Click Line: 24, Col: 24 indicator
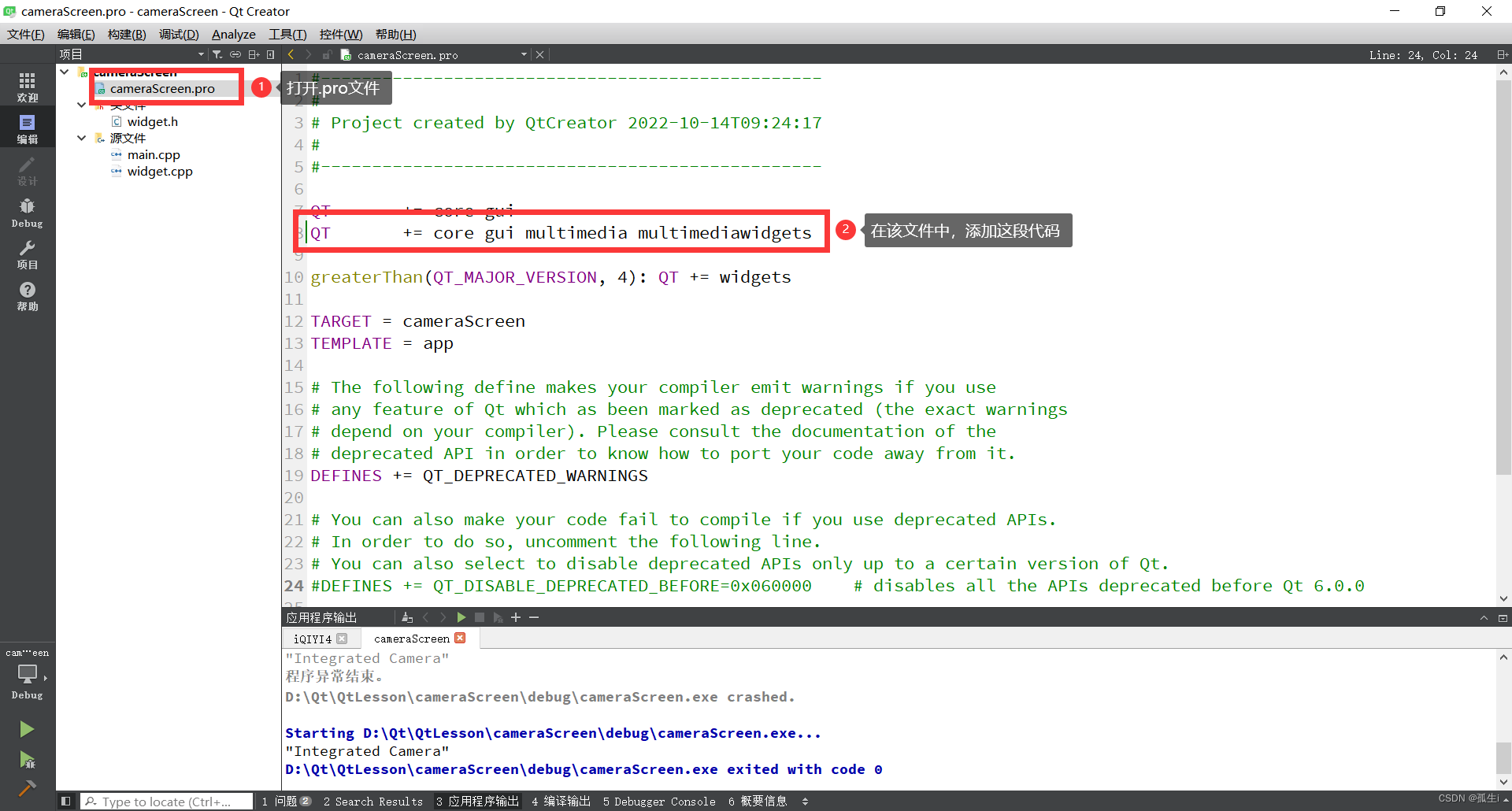 click(x=1423, y=55)
